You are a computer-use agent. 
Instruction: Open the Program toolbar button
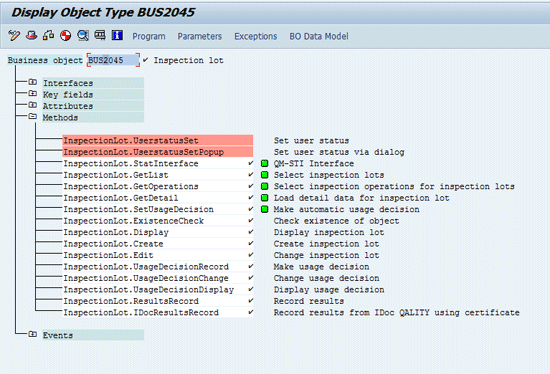click(x=149, y=36)
